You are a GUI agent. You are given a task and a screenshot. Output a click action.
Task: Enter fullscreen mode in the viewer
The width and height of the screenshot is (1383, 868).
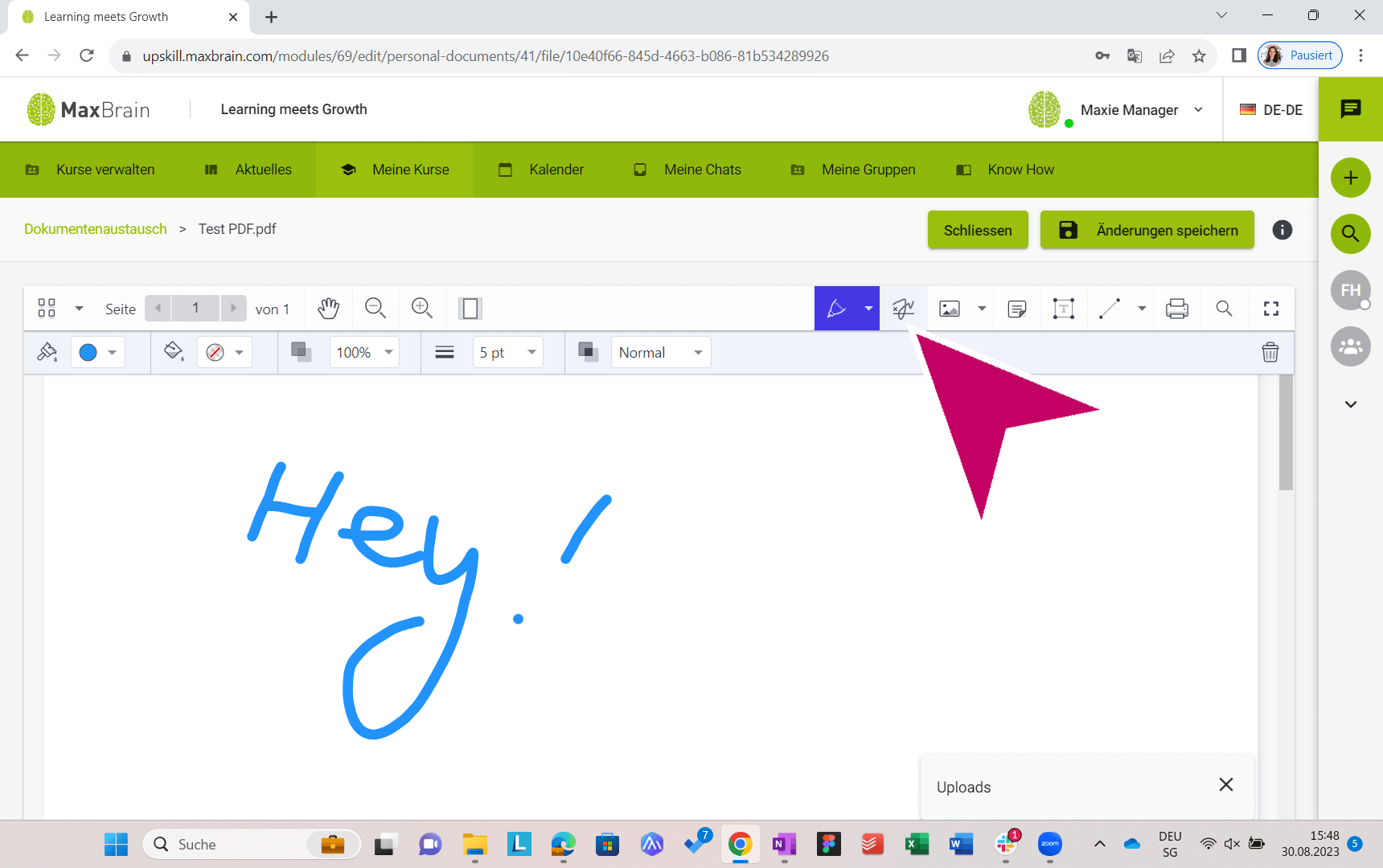(x=1270, y=309)
